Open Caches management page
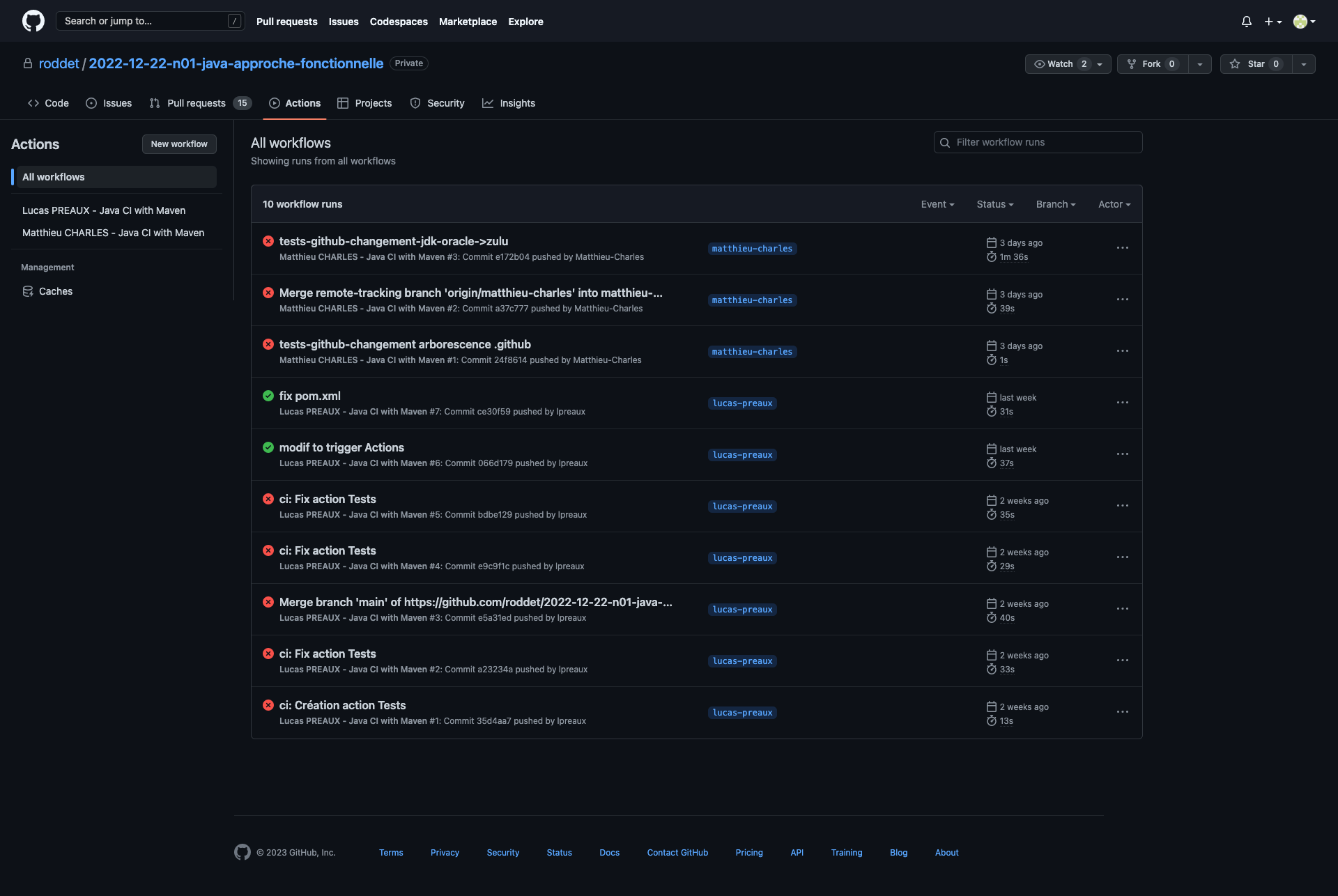The height and width of the screenshot is (896, 1338). click(x=56, y=291)
